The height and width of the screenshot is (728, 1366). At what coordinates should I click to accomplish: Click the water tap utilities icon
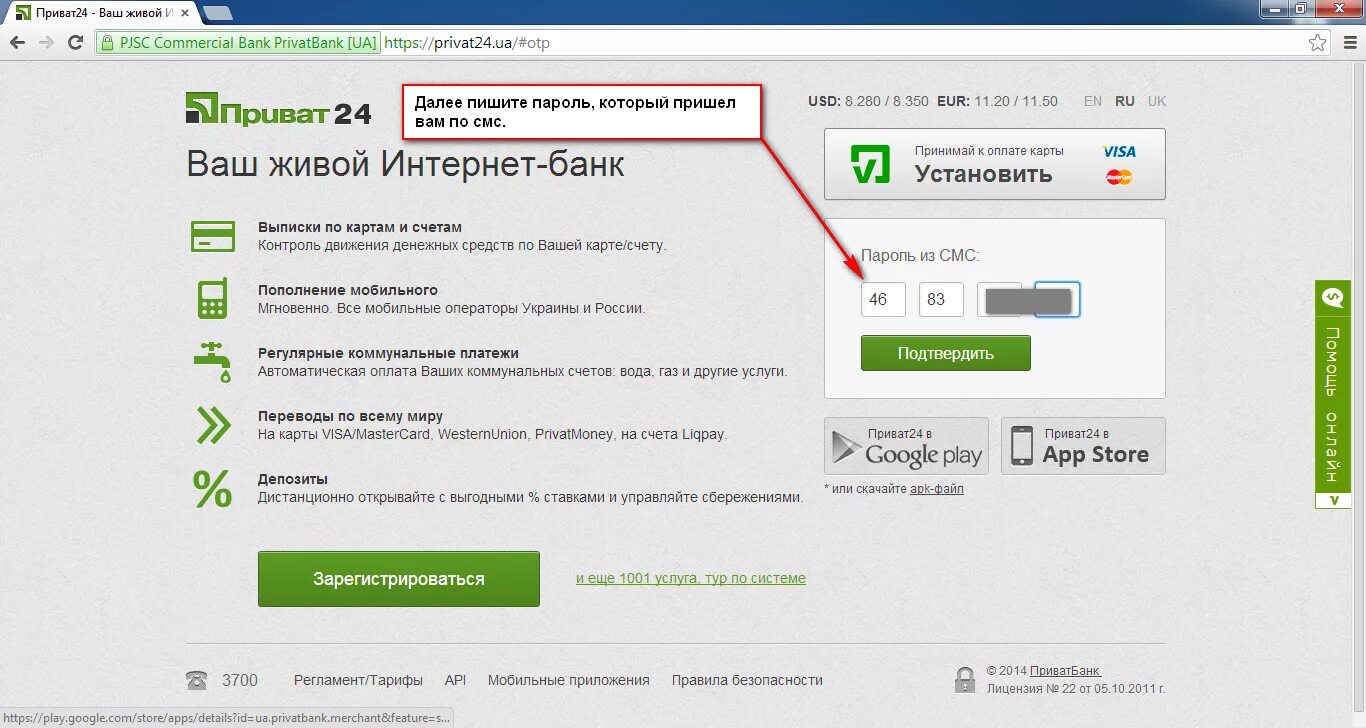pyautogui.click(x=212, y=361)
